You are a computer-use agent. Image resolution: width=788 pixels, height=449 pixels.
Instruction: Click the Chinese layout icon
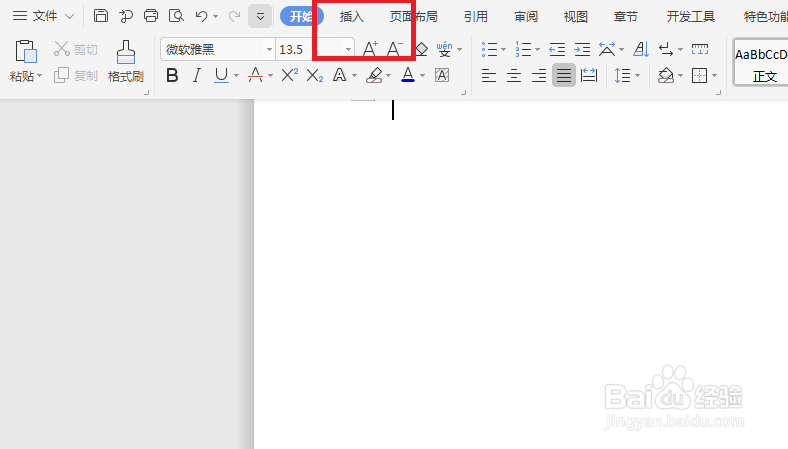607,49
